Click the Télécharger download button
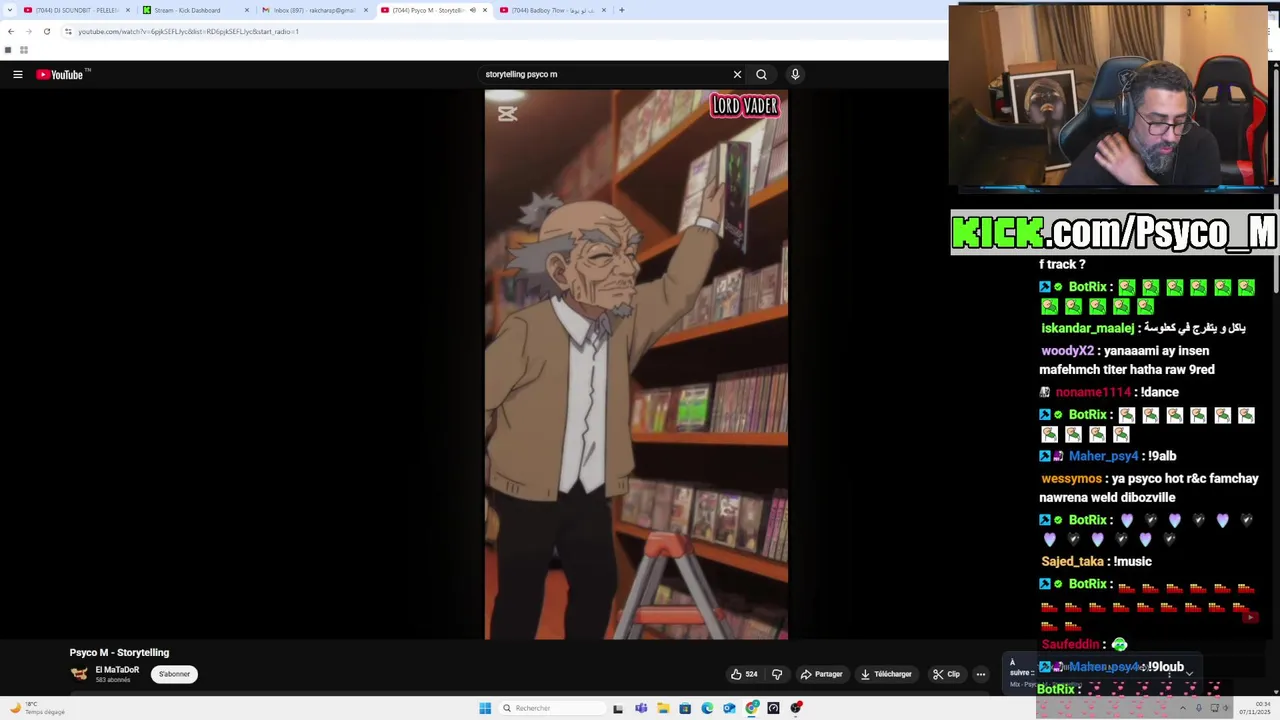This screenshot has height=720, width=1280. point(886,674)
